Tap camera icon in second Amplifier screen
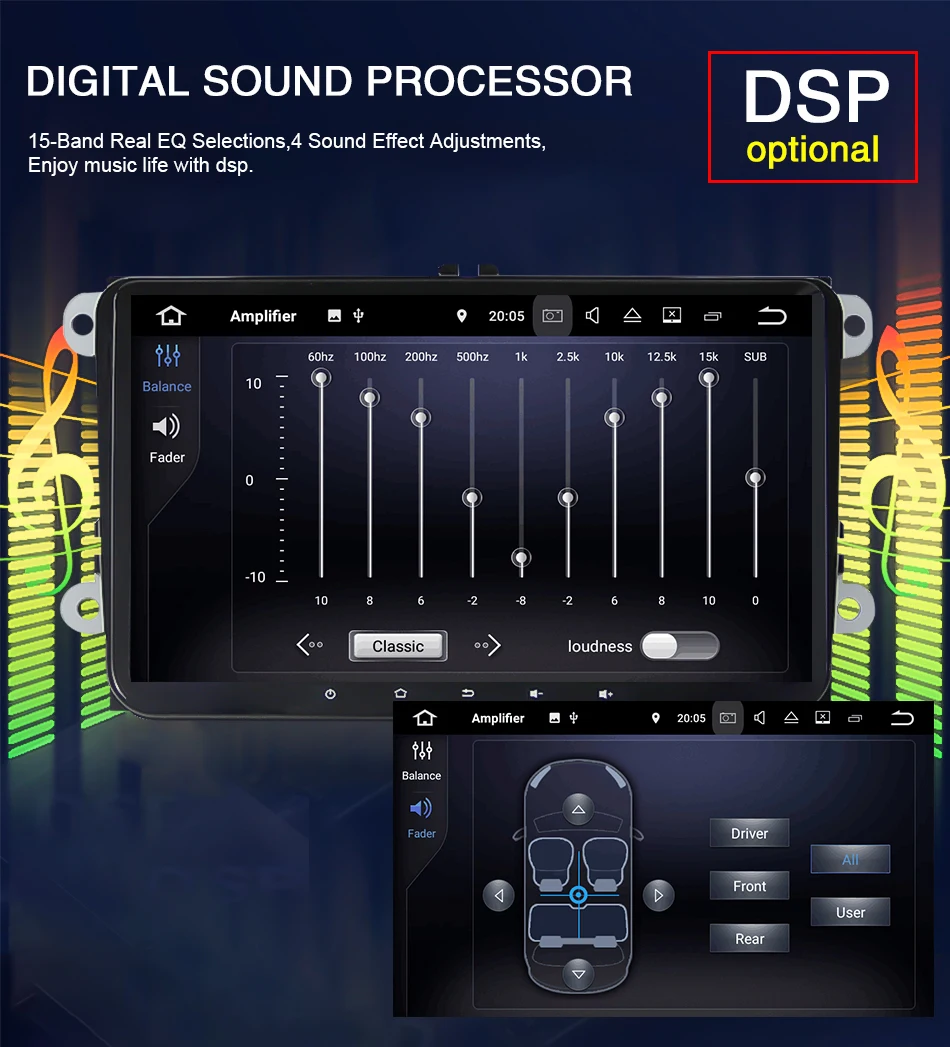This screenshot has width=950, height=1047. coord(728,718)
